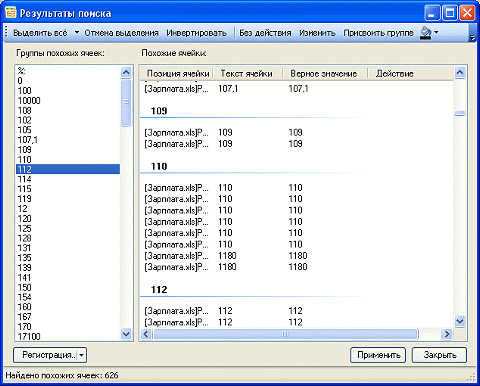Click groups list scroll down arrow
Image resolution: width=480 pixels, height=386 pixels.
(x=126, y=334)
